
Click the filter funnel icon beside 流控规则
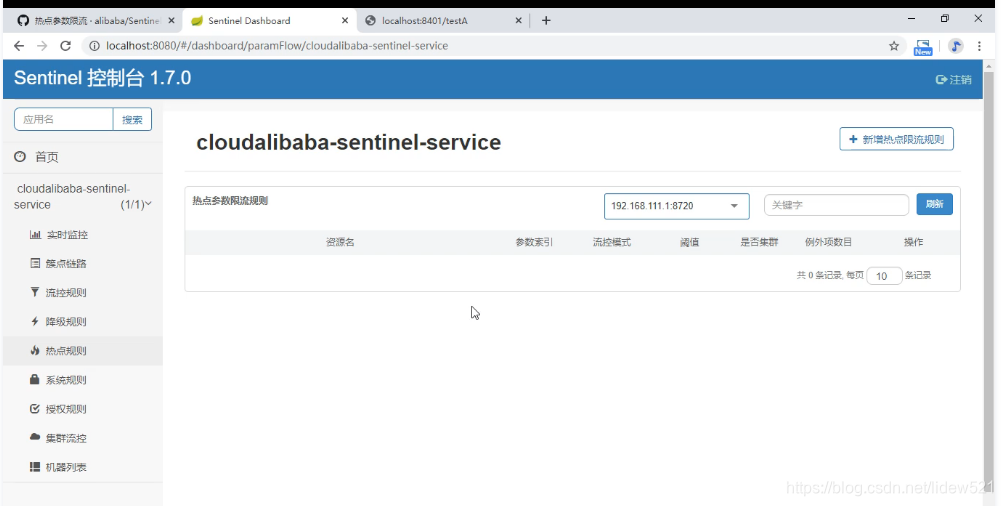point(35,292)
